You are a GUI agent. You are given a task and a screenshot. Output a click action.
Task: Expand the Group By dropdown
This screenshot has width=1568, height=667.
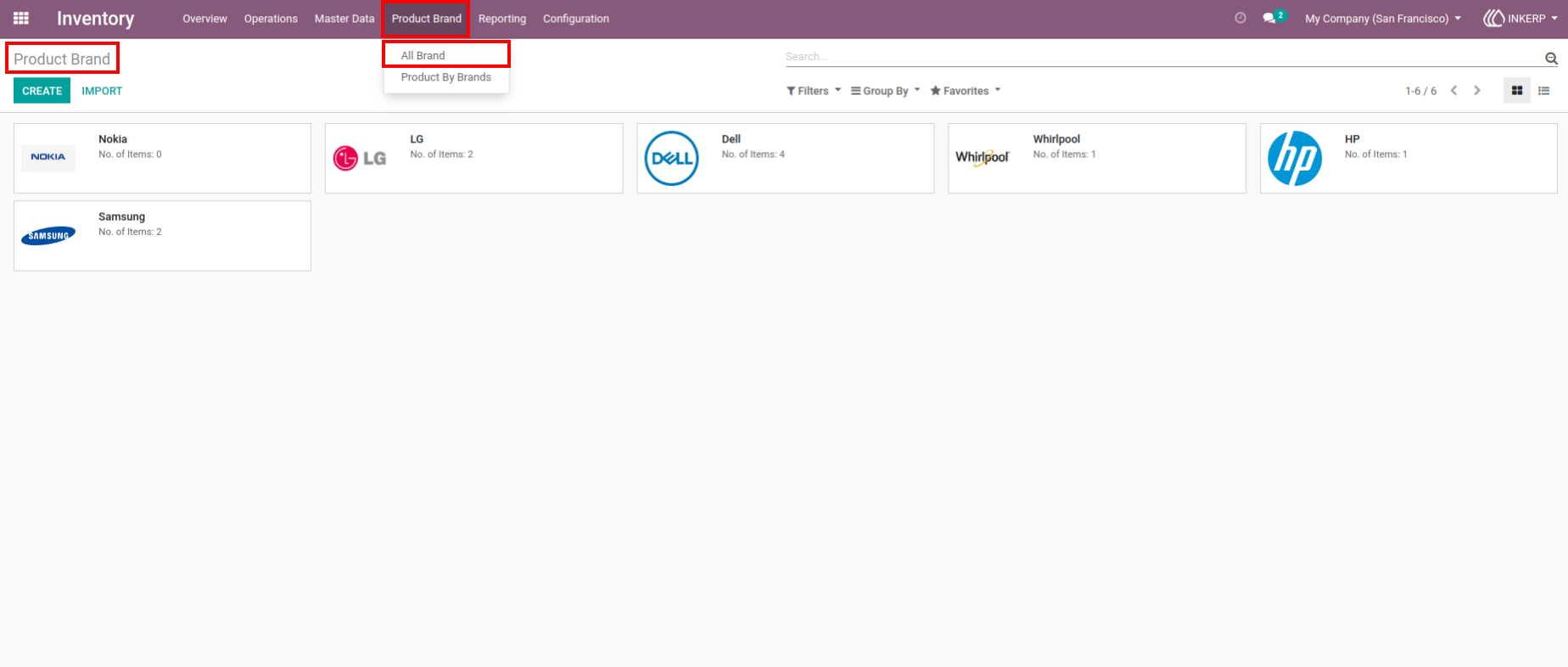[886, 91]
